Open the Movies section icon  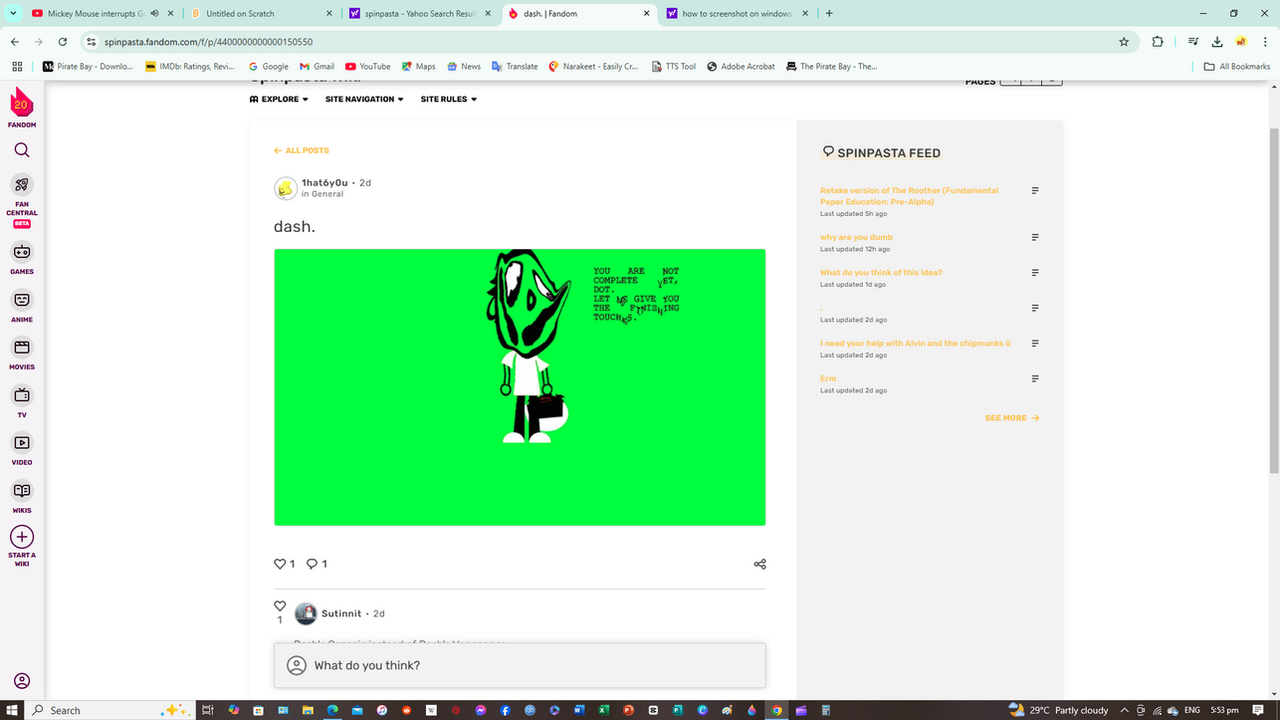[x=22, y=347]
